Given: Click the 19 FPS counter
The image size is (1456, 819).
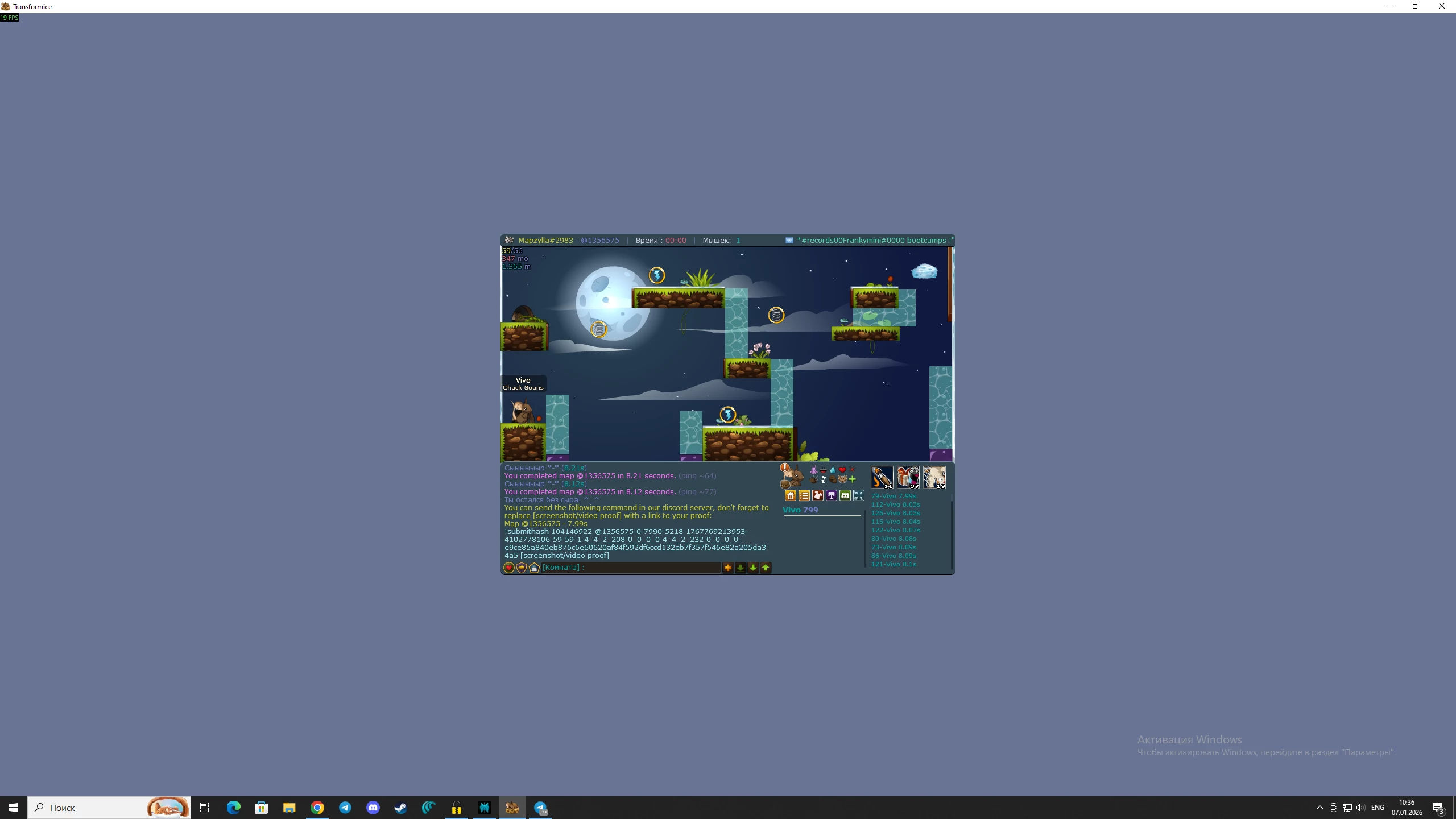Looking at the screenshot, I should (10, 18).
